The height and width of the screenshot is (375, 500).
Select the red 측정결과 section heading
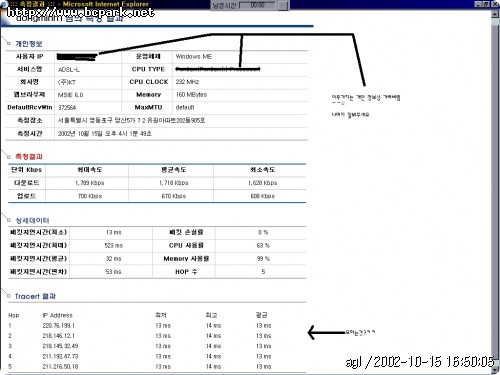[x=29, y=157]
